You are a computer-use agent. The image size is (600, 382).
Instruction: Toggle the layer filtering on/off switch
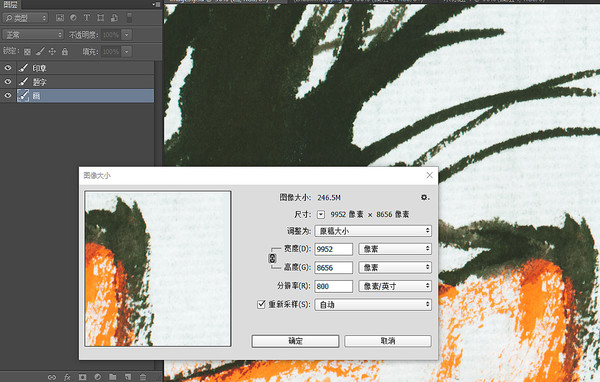point(129,18)
